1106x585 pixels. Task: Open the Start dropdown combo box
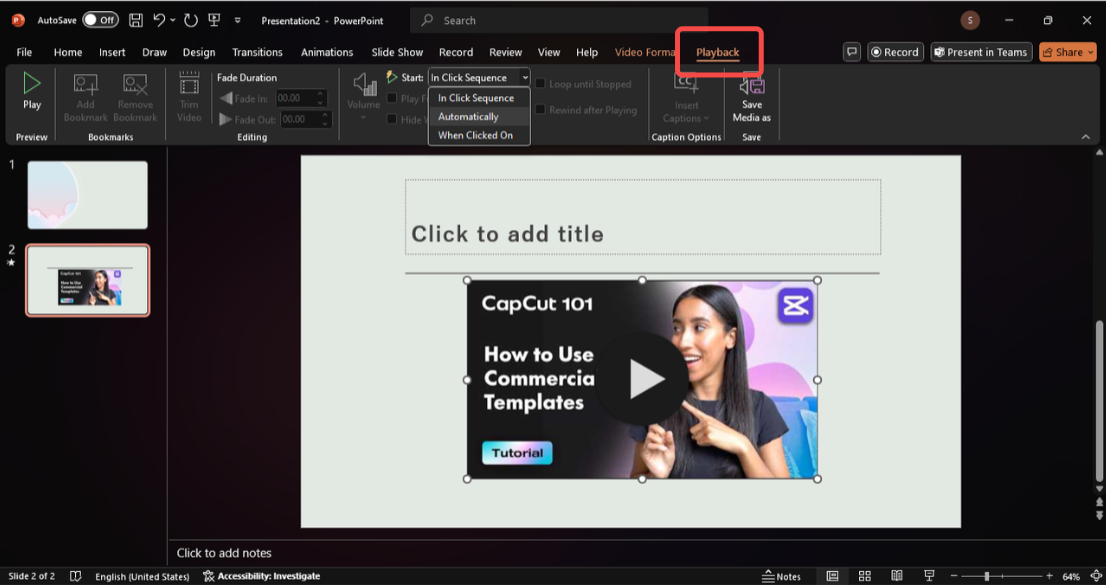click(479, 78)
